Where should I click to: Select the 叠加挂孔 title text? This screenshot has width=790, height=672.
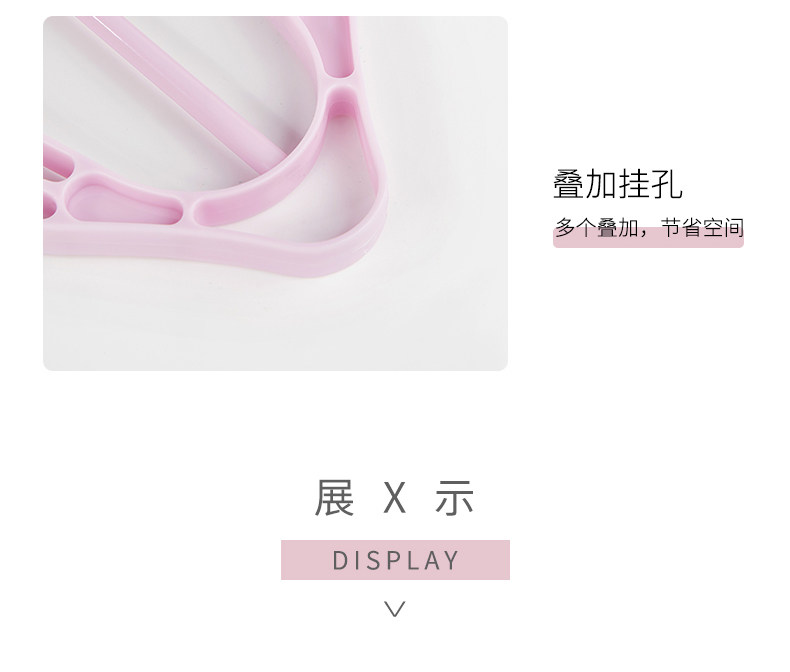pyautogui.click(x=618, y=184)
